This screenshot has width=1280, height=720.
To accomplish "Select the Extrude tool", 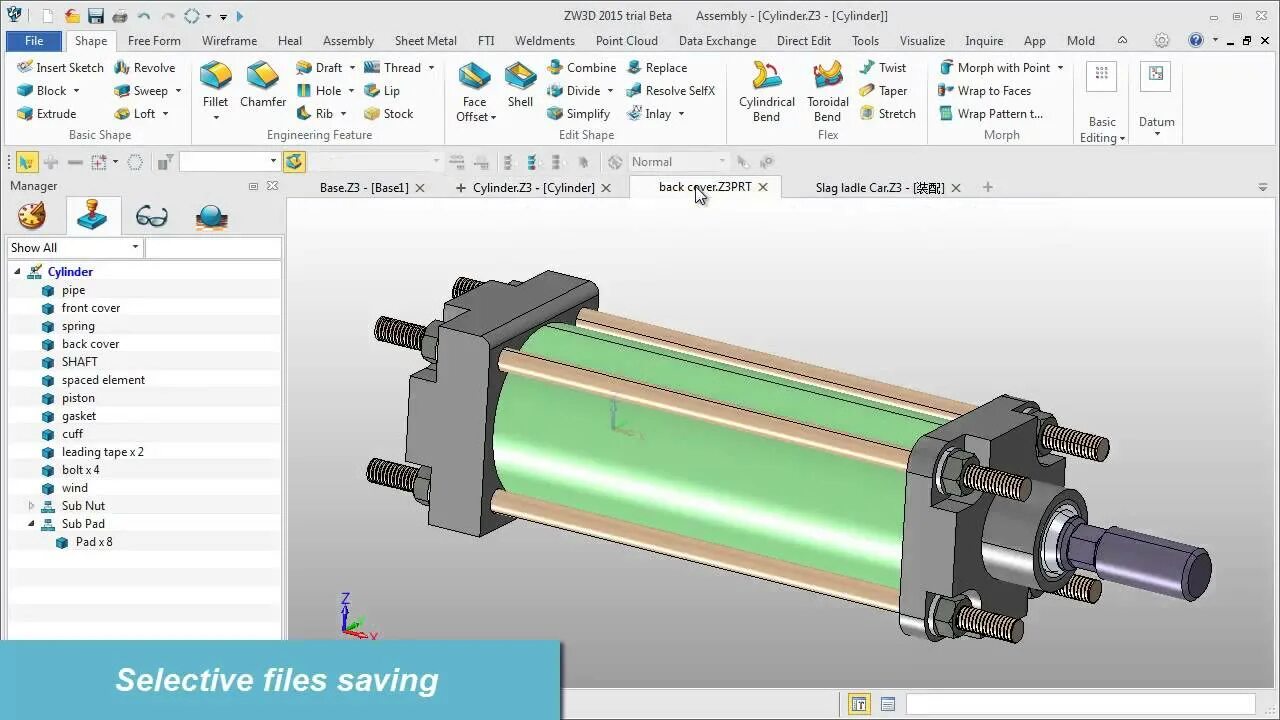I will tap(46, 114).
